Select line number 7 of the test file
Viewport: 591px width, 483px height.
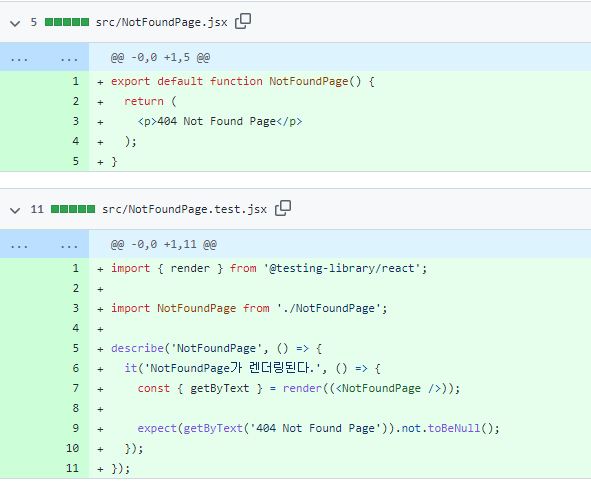click(x=75, y=388)
